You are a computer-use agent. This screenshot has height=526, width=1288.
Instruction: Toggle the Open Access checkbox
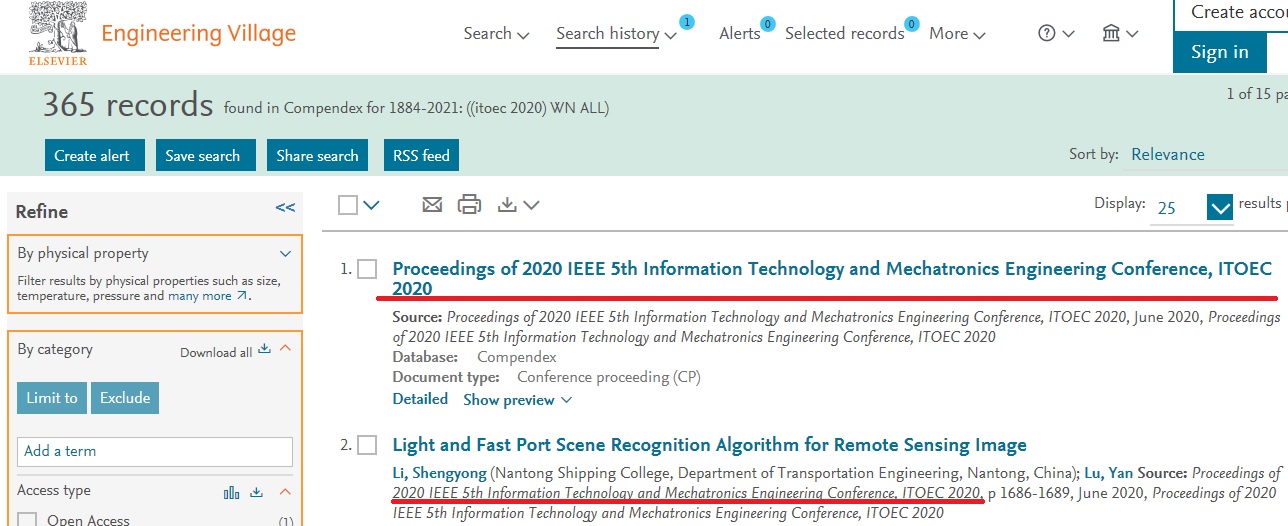click(x=28, y=520)
